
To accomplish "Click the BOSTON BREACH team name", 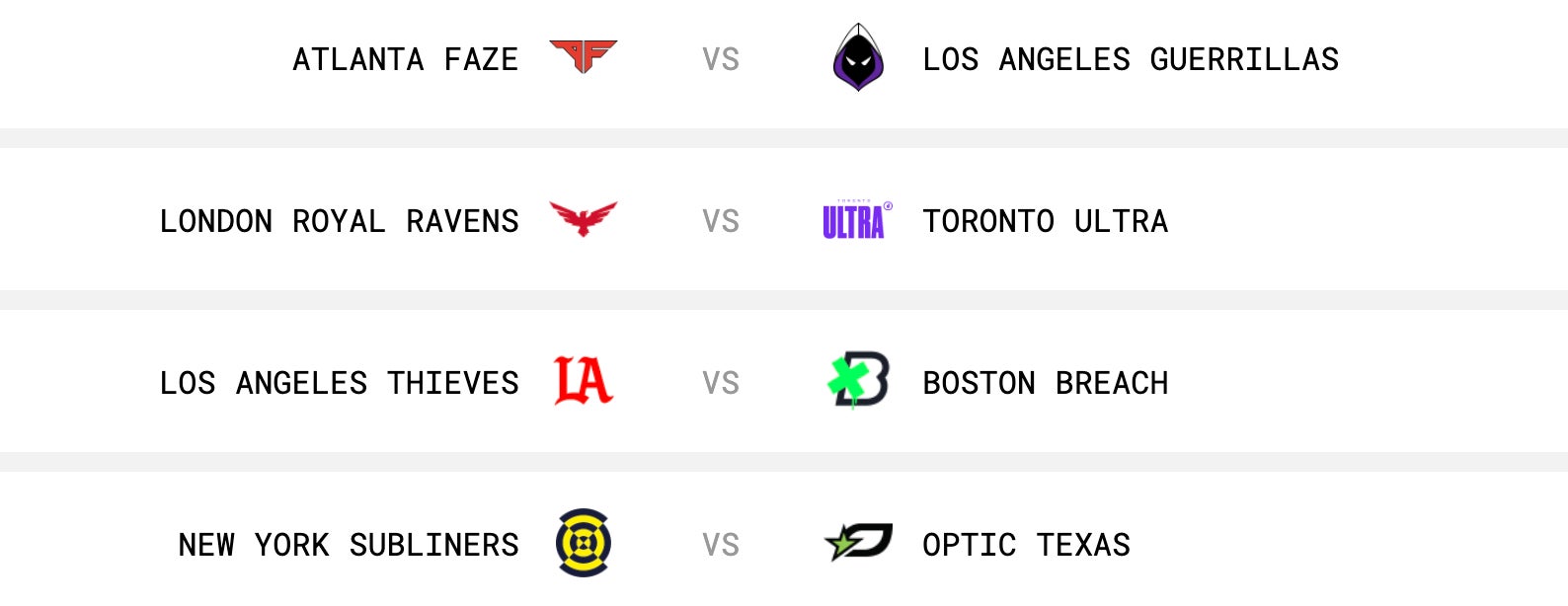I will click(x=1045, y=383).
